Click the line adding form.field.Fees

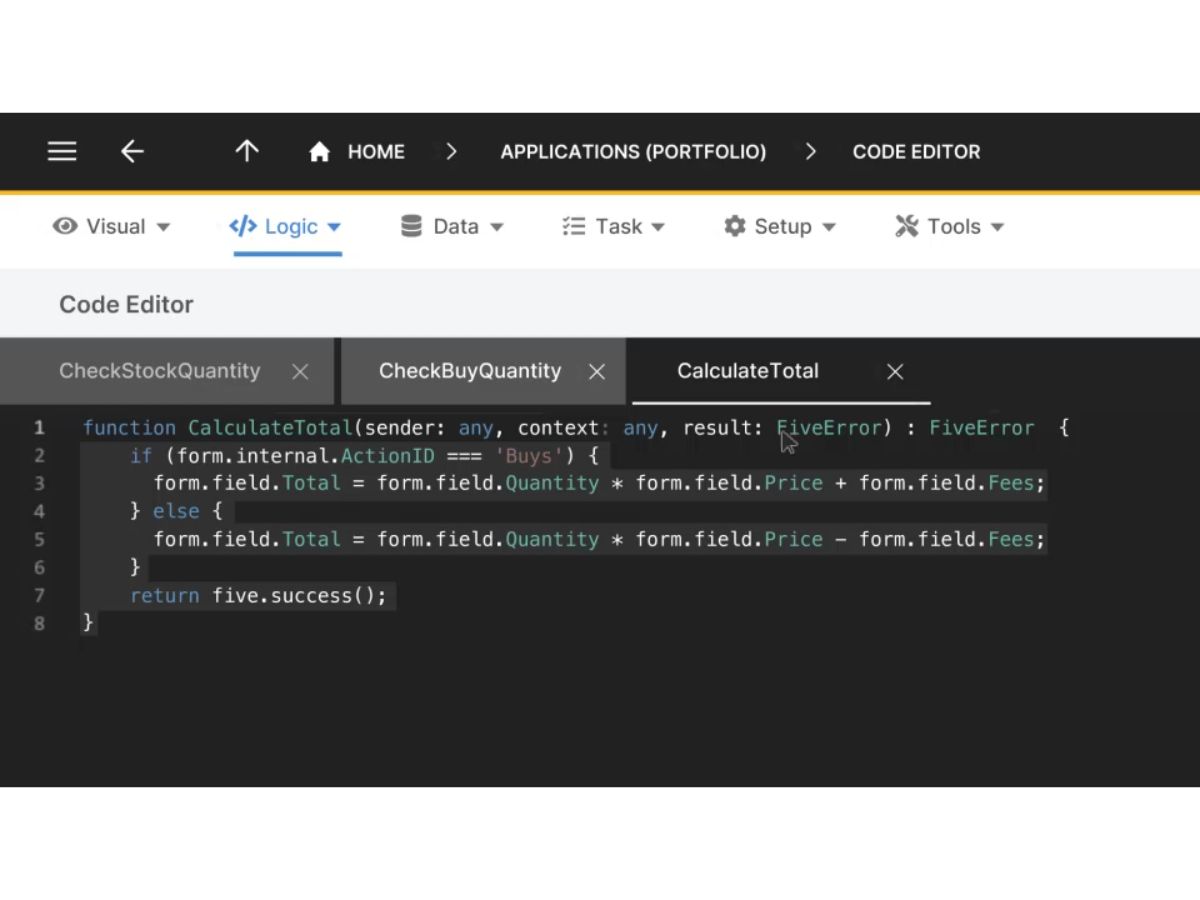(599, 484)
